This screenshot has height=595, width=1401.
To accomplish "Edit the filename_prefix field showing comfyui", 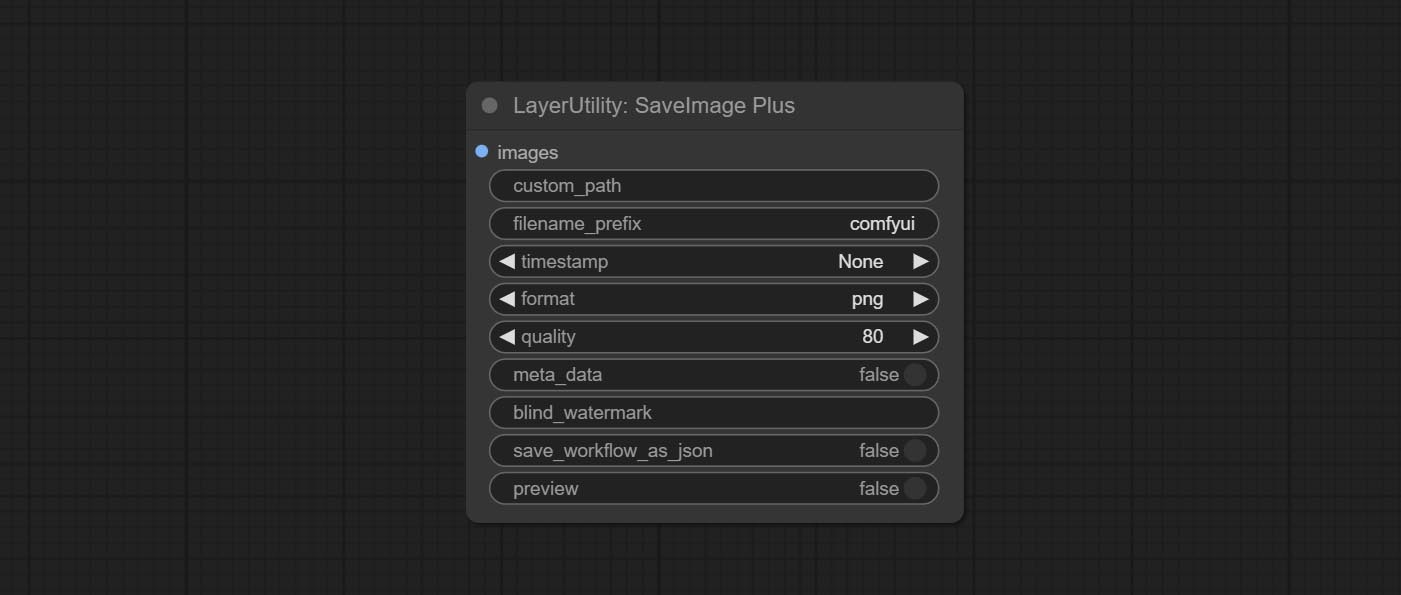I will 714,224.
